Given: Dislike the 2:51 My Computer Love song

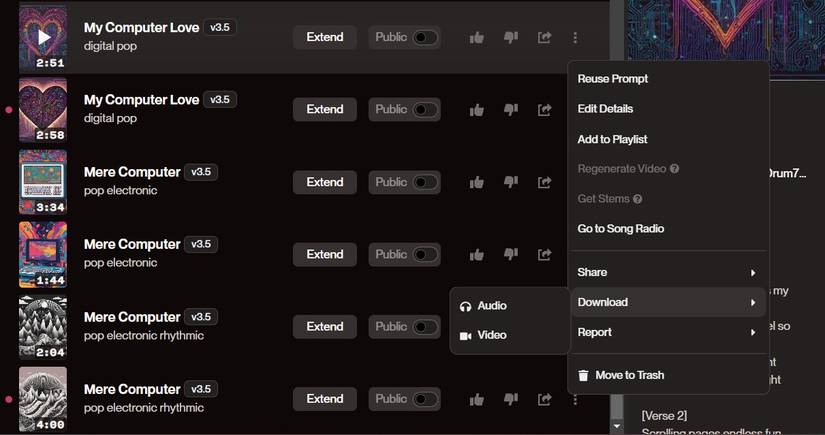Looking at the screenshot, I should click(511, 37).
